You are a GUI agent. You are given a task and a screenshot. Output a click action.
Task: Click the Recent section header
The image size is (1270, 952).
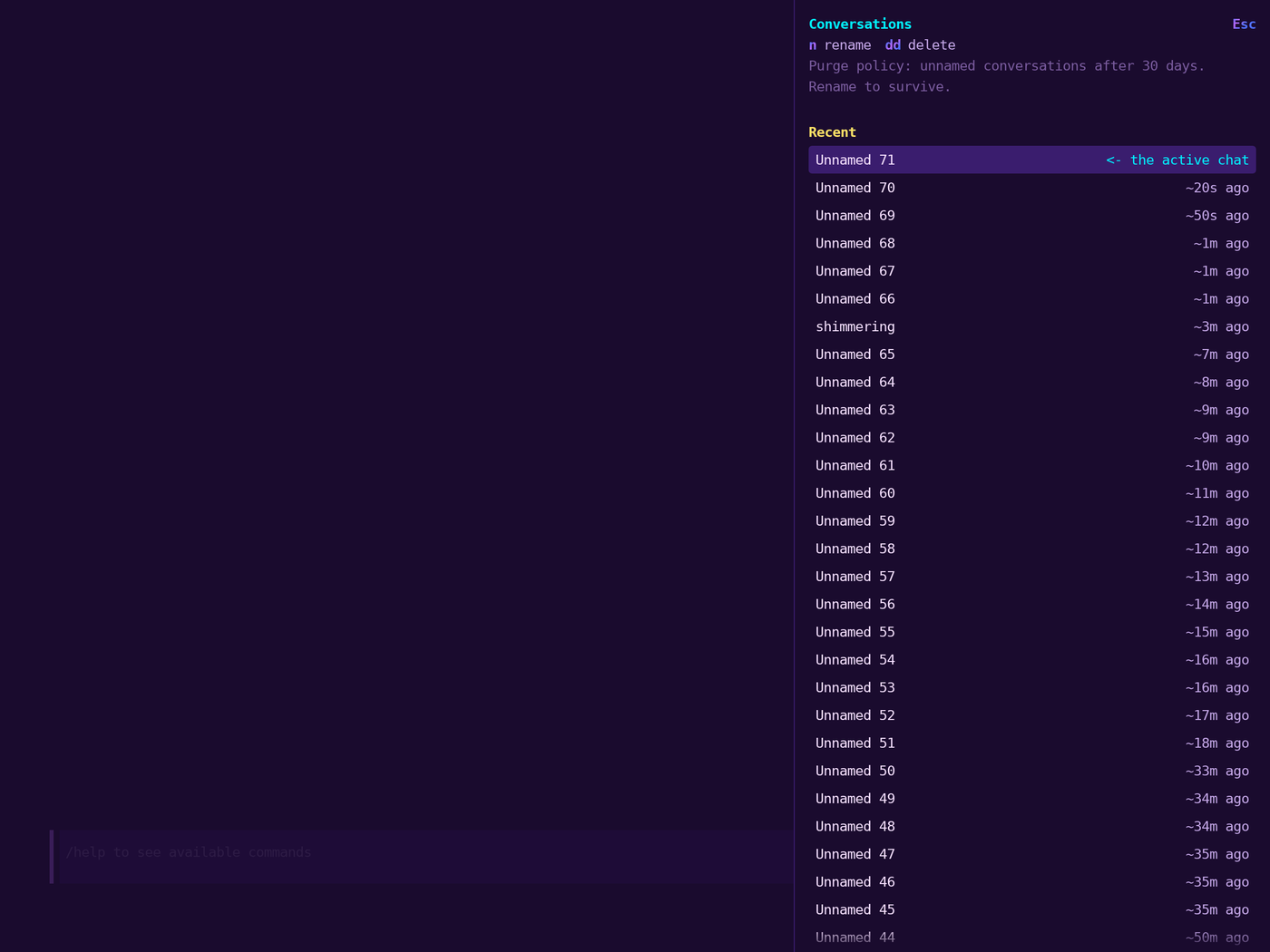pyautogui.click(x=832, y=132)
